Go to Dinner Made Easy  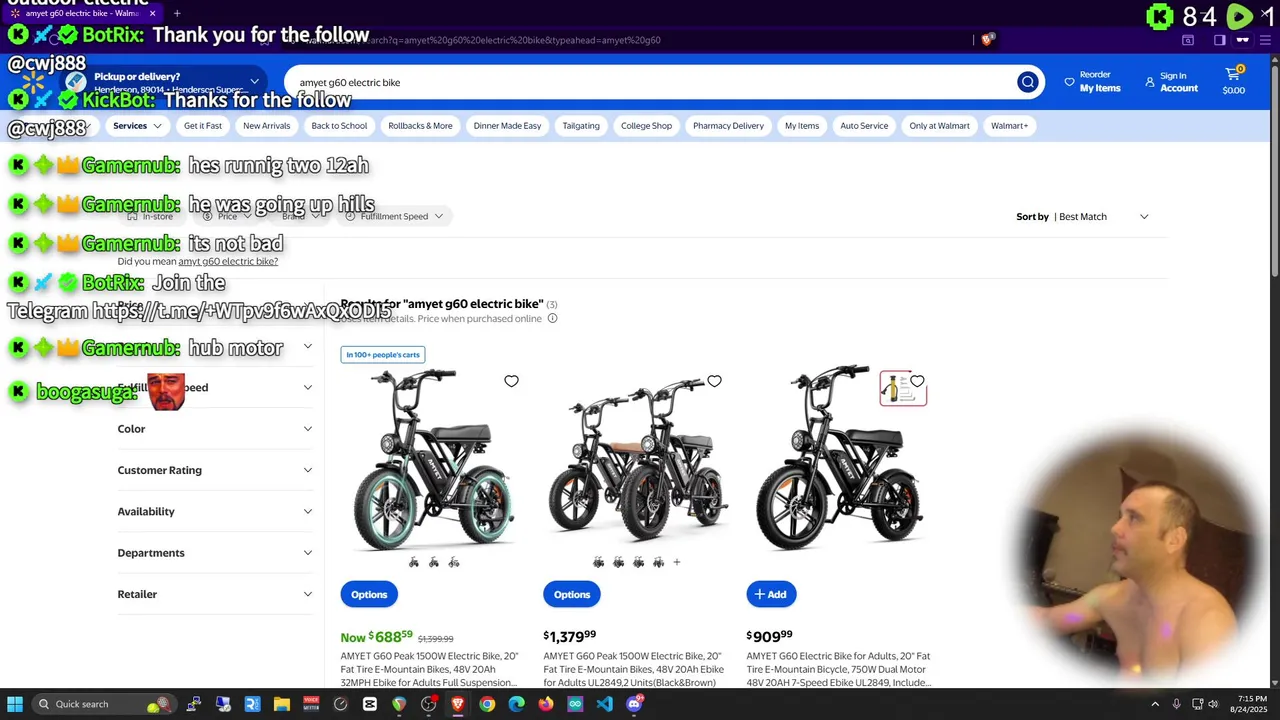point(507,126)
